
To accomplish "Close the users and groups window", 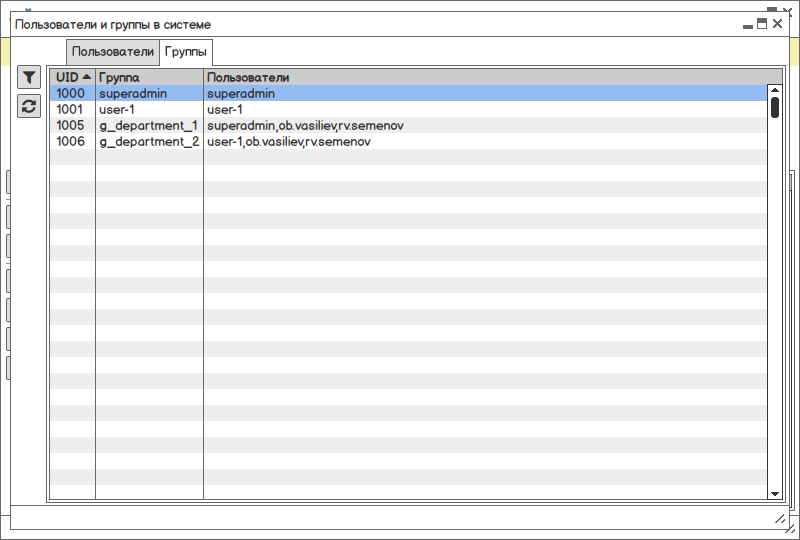I will click(777, 23).
